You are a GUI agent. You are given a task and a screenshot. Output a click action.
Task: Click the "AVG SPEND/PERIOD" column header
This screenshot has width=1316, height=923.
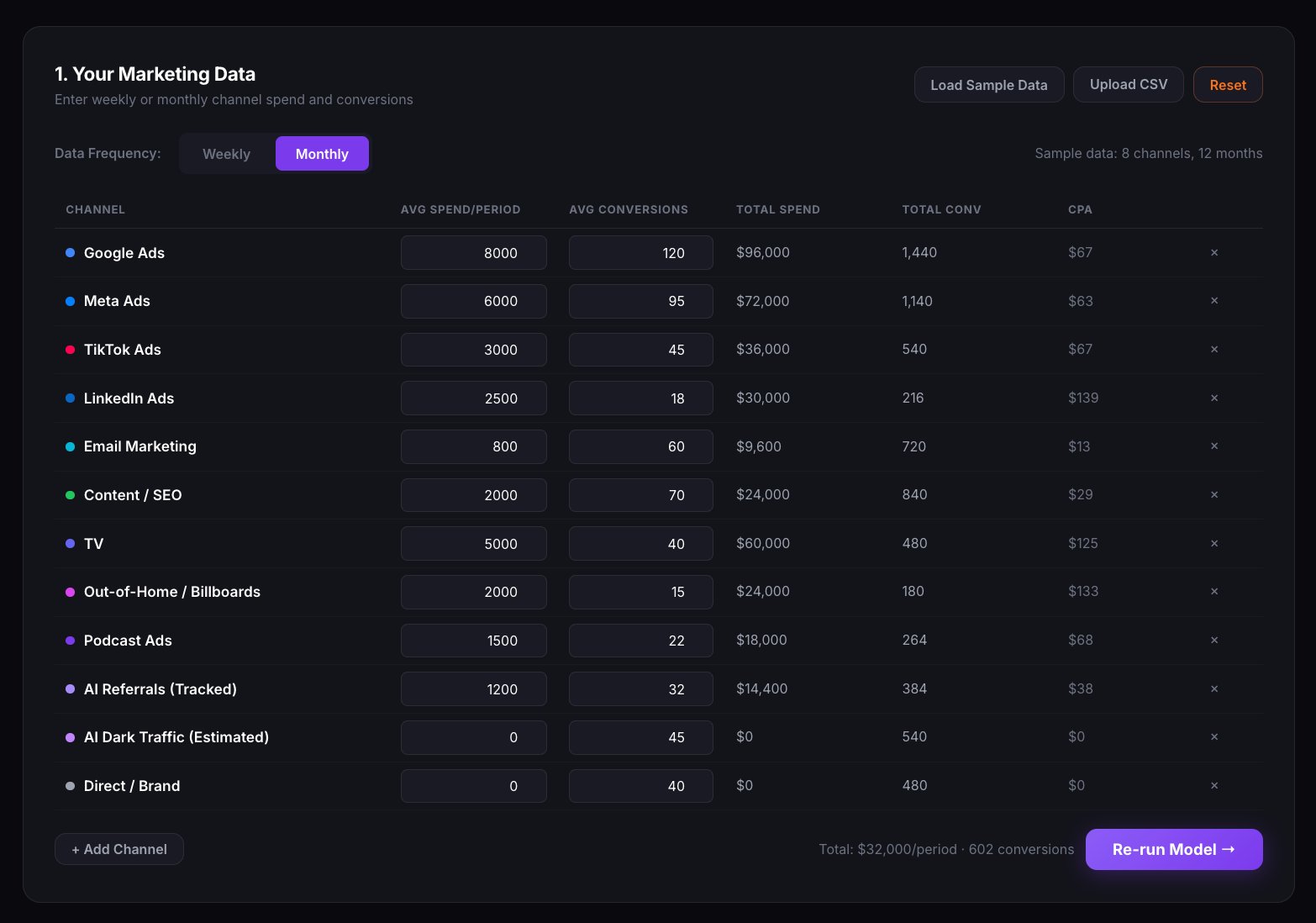point(461,209)
